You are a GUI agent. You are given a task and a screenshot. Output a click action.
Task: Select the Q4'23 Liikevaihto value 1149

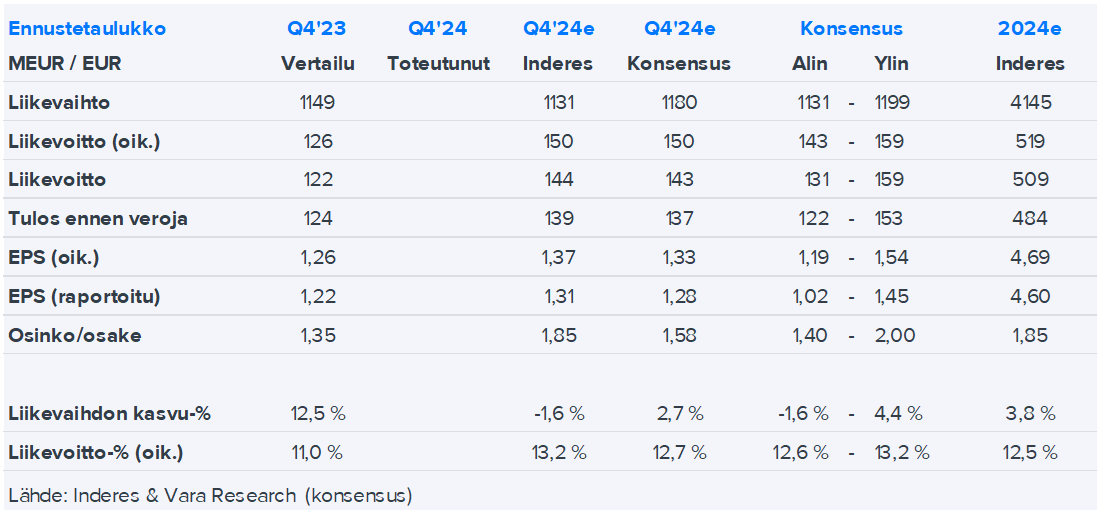(317, 102)
